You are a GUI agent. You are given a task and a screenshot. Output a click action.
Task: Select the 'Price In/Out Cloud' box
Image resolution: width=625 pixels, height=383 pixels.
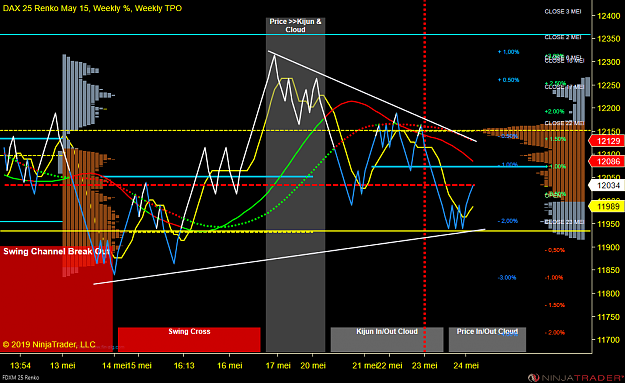pos(487,340)
